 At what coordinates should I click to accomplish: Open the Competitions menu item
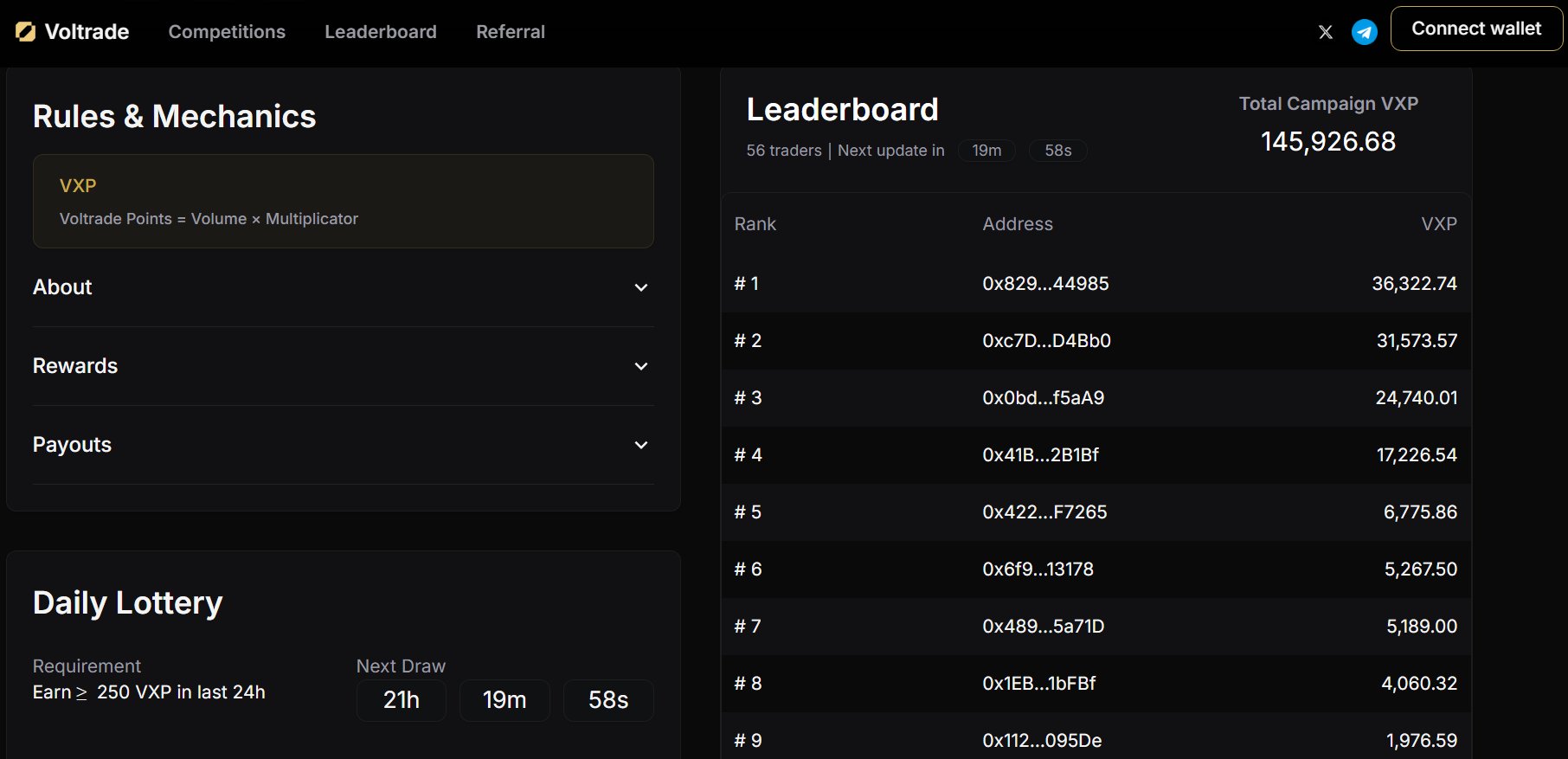tap(227, 32)
